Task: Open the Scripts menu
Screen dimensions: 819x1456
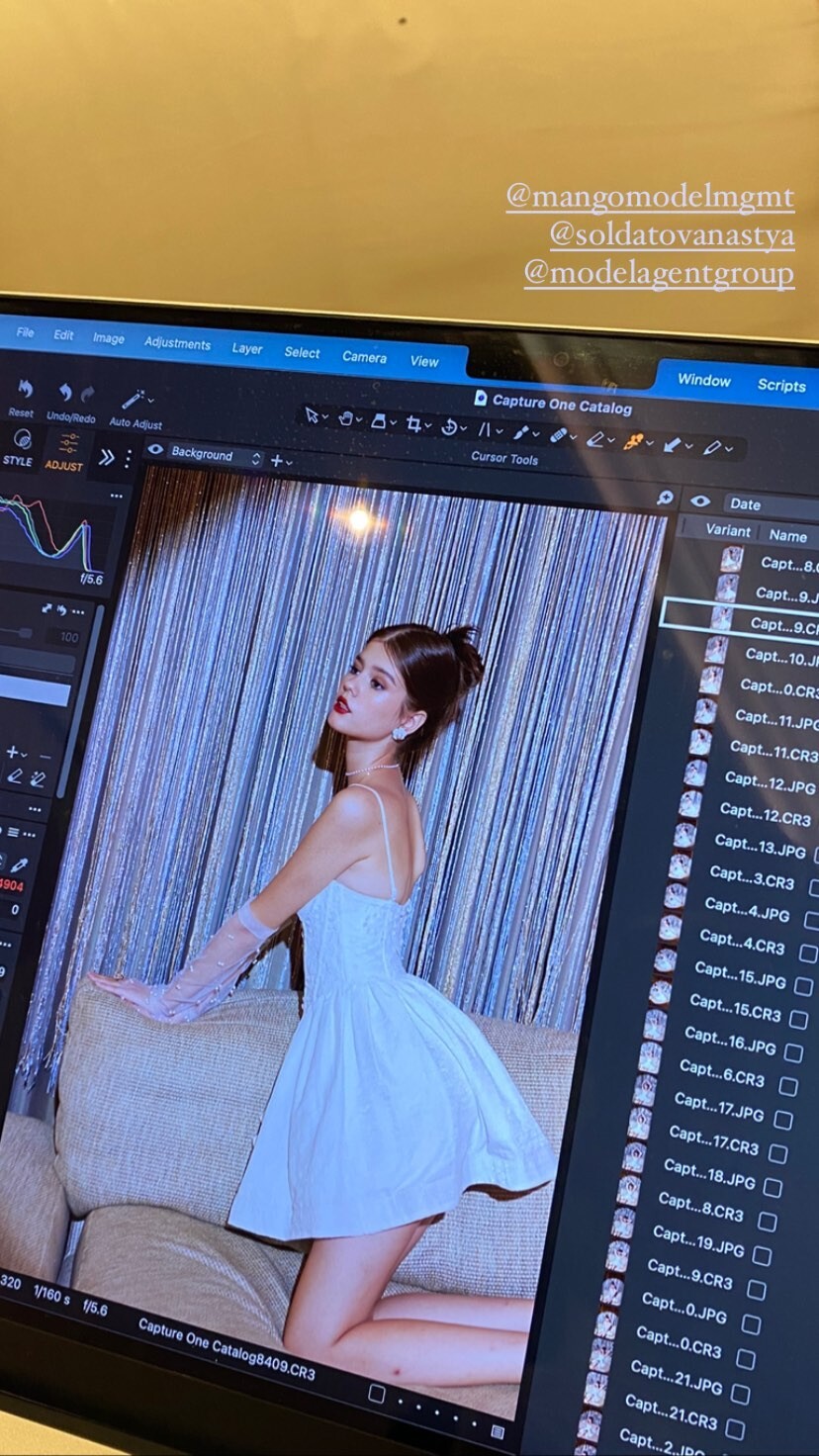Action: pyautogui.click(x=781, y=386)
